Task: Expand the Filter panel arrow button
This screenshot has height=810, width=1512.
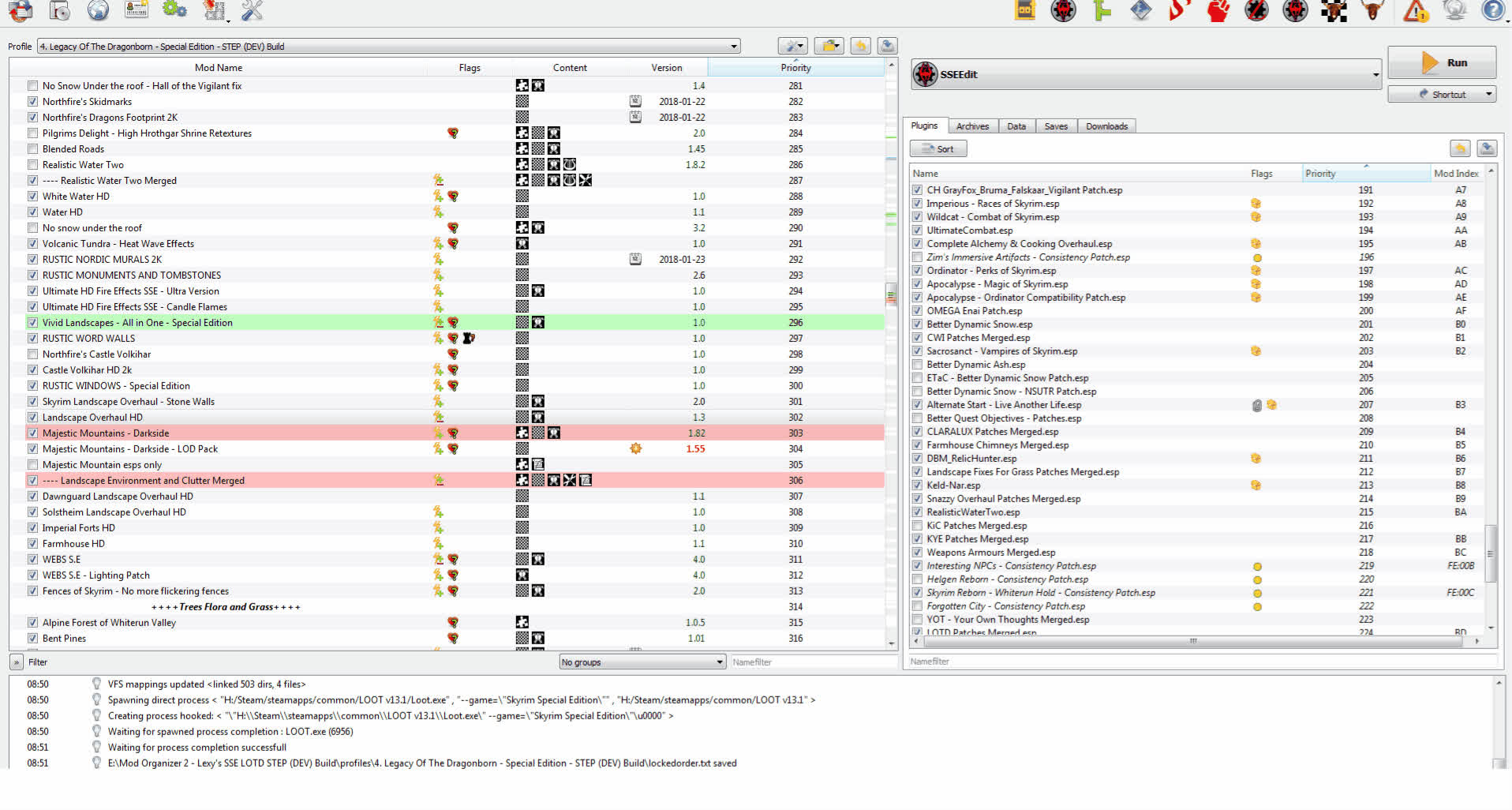Action: (x=17, y=662)
